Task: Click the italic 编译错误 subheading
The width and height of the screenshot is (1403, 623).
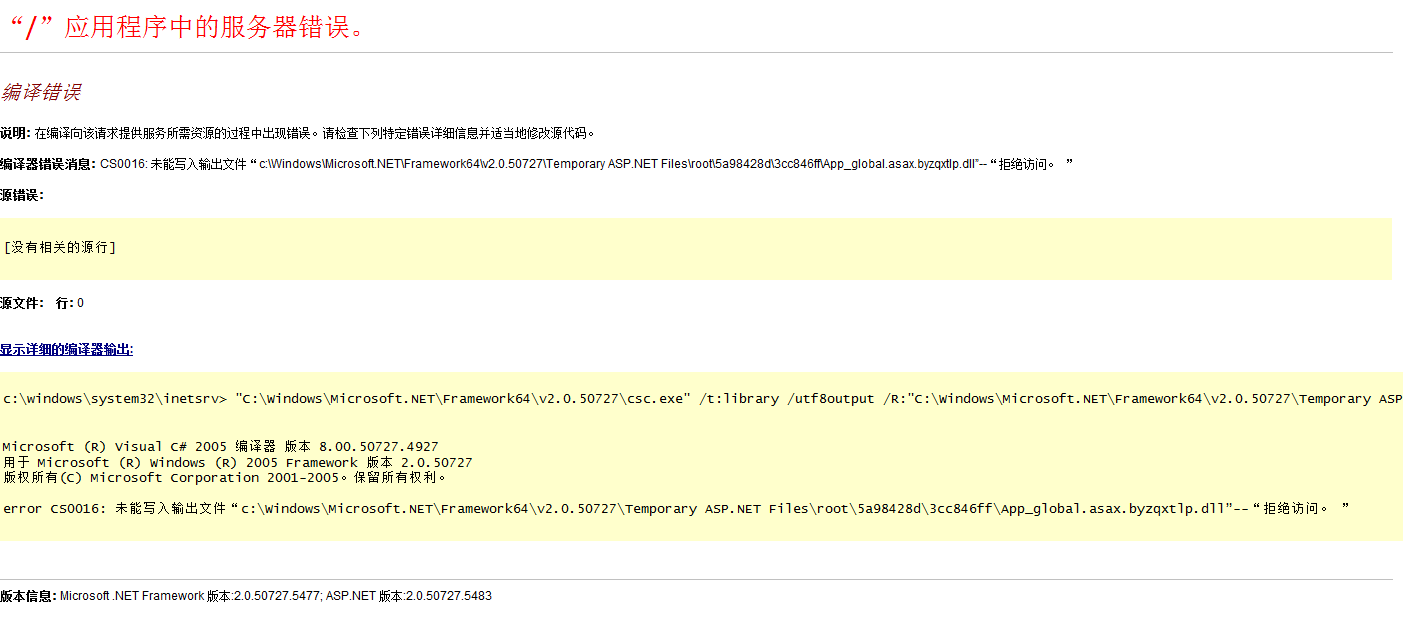Action: point(40,93)
